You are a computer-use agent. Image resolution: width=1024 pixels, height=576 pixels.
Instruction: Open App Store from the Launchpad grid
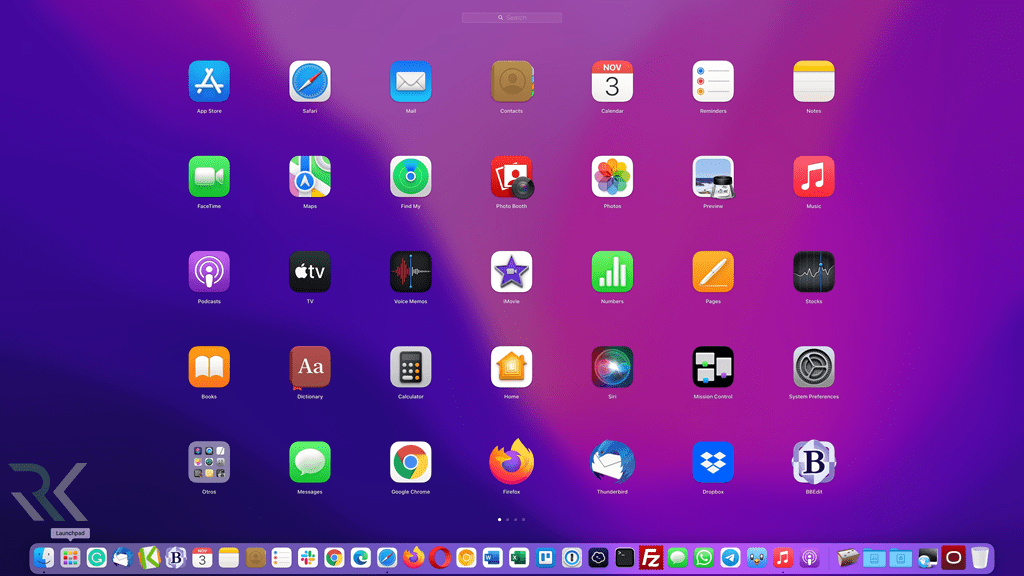tap(209, 82)
